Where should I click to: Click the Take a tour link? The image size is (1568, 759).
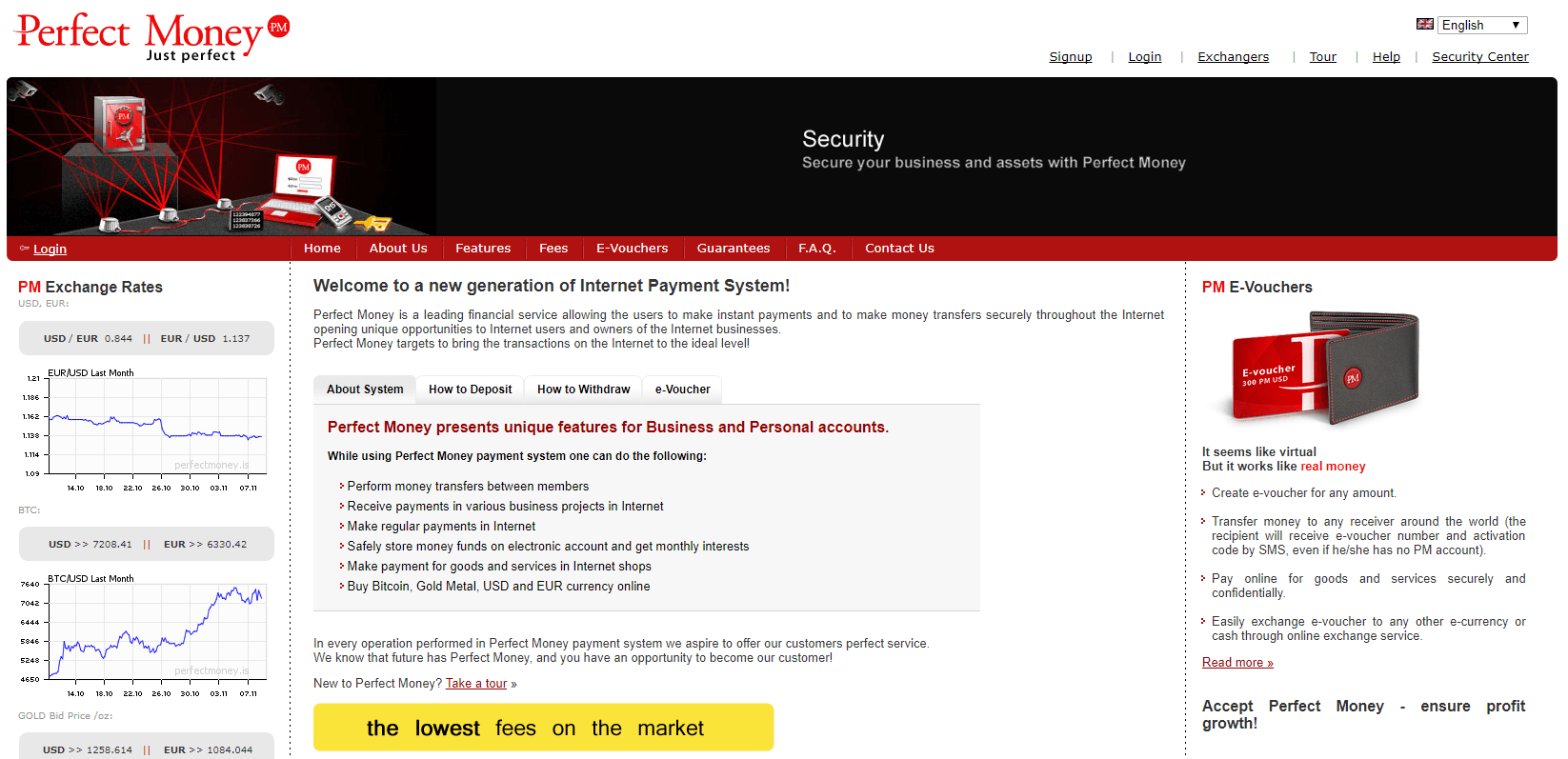coord(476,684)
